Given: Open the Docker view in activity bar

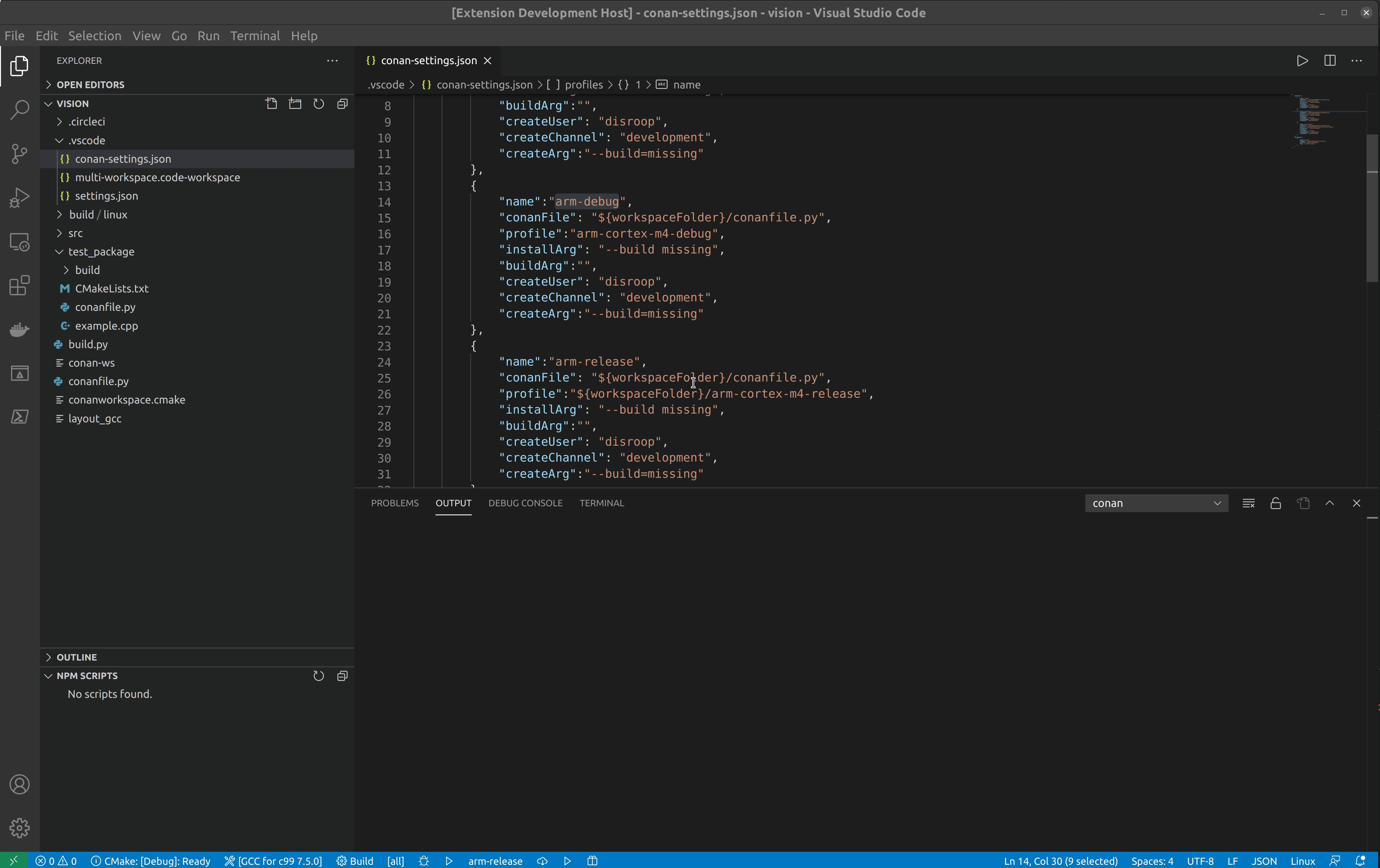Looking at the screenshot, I should (x=19, y=329).
